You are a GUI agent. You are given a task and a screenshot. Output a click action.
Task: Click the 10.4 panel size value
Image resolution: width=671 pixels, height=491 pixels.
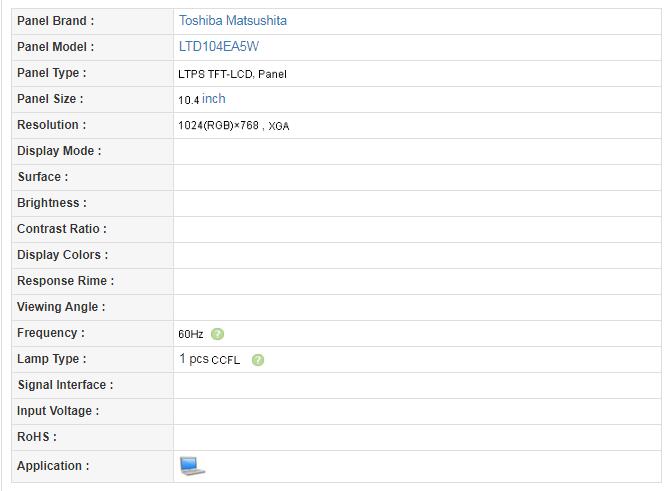189,100
